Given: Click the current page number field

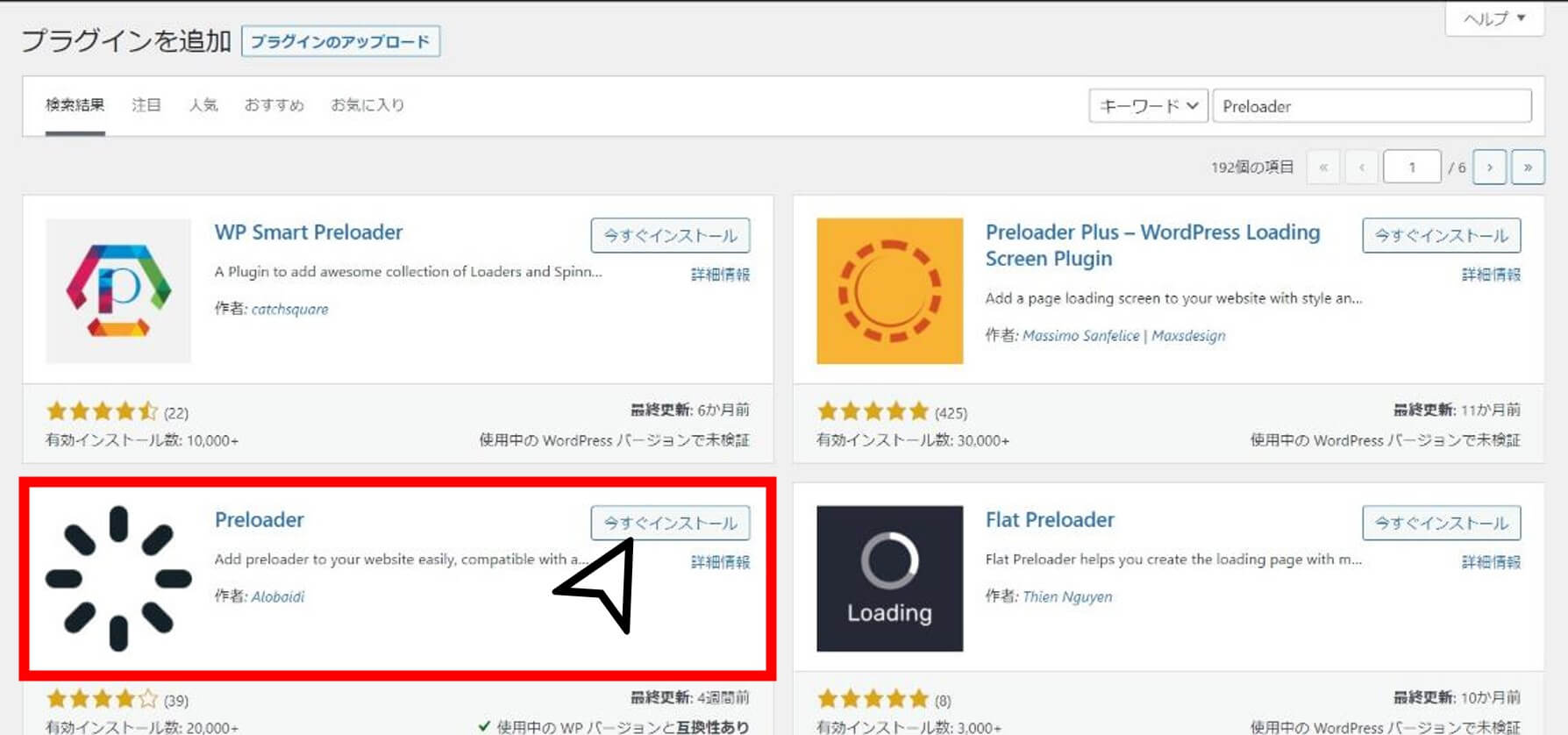Looking at the screenshot, I should [1412, 167].
